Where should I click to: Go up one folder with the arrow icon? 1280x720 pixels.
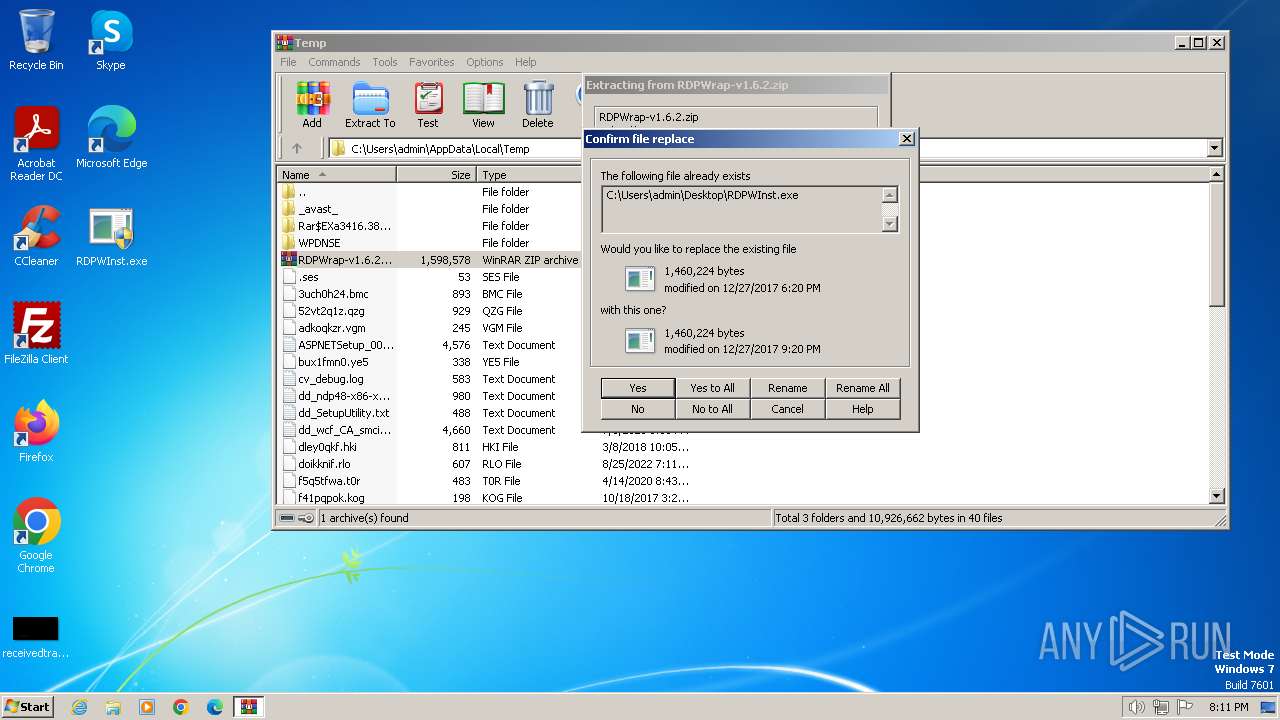tap(297, 149)
